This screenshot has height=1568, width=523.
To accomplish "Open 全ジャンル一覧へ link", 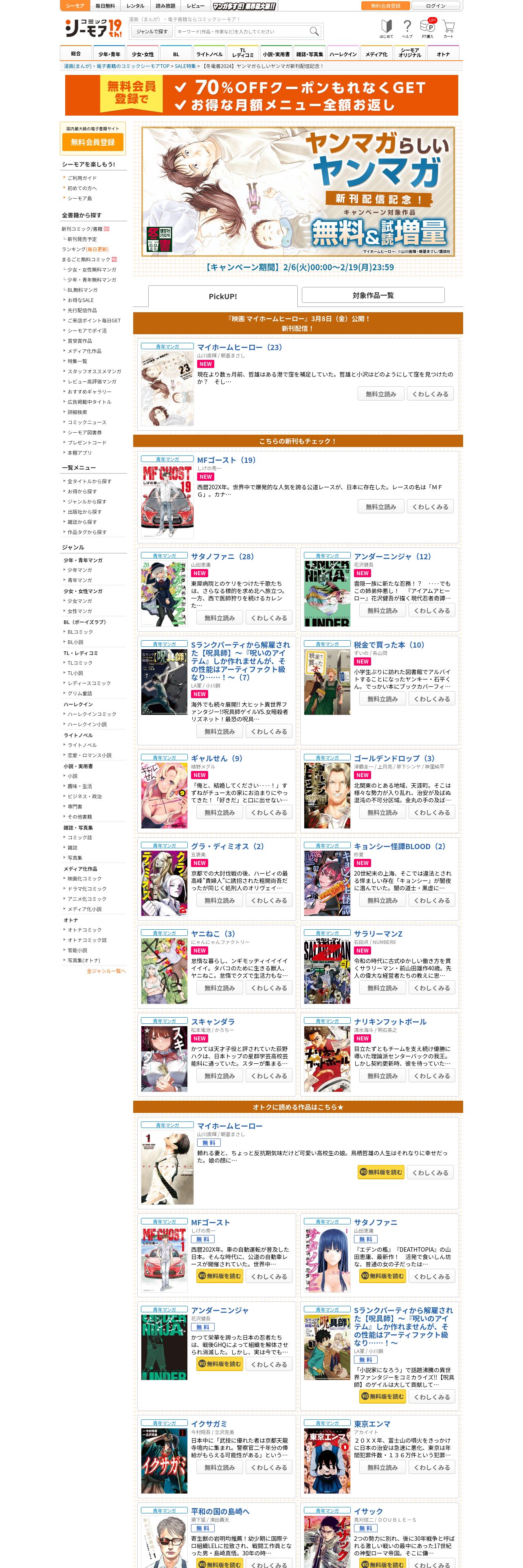I will 106,972.
